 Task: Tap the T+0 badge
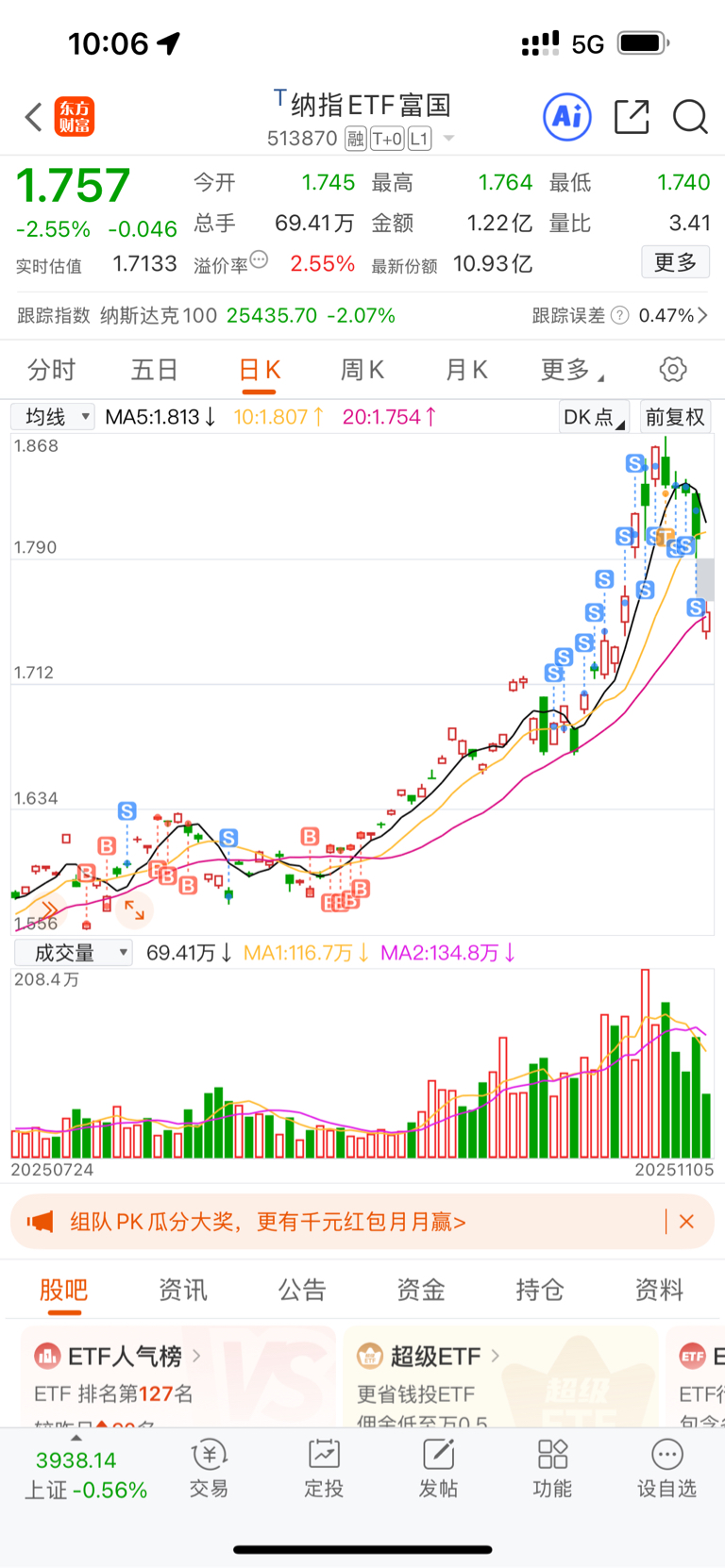click(387, 140)
